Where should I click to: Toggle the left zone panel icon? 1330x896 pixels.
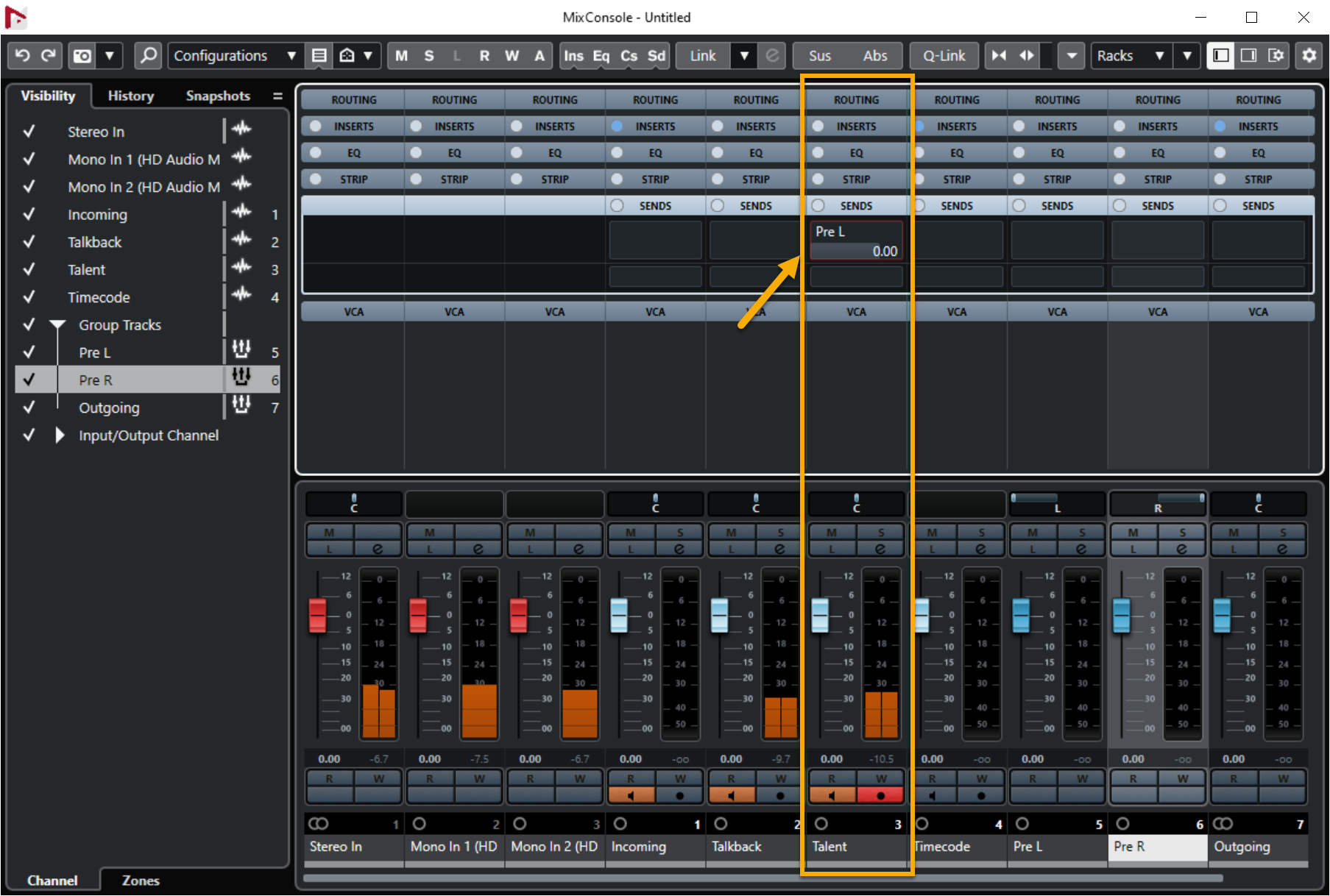click(1221, 56)
